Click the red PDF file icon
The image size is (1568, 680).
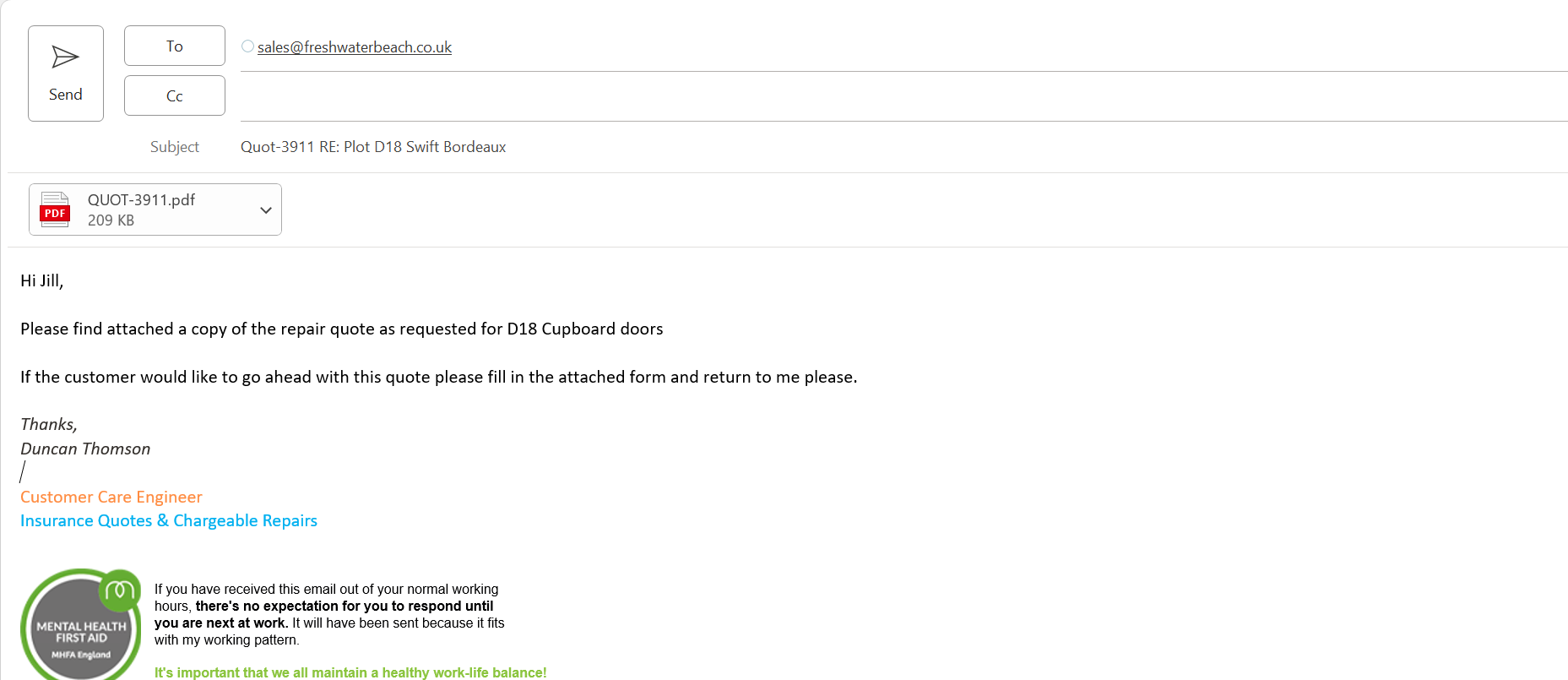(x=55, y=209)
